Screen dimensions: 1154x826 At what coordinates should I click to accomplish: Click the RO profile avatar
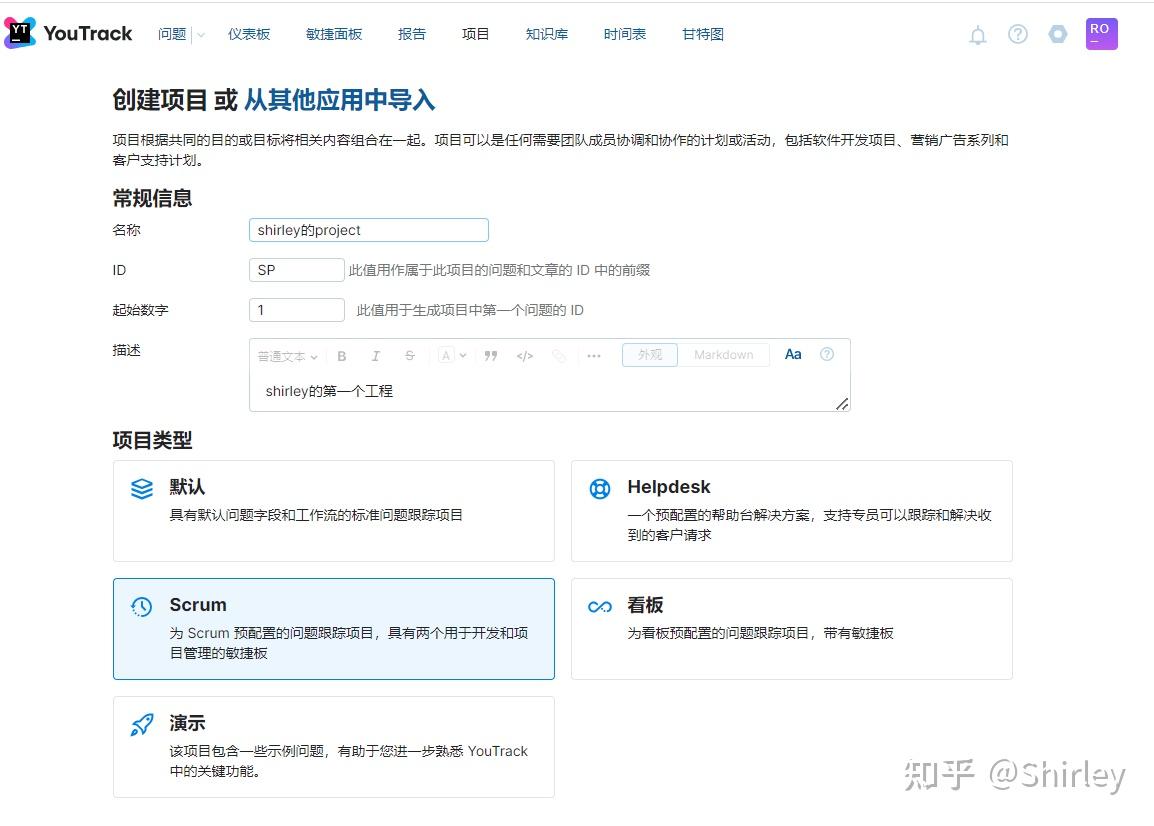[x=1100, y=34]
